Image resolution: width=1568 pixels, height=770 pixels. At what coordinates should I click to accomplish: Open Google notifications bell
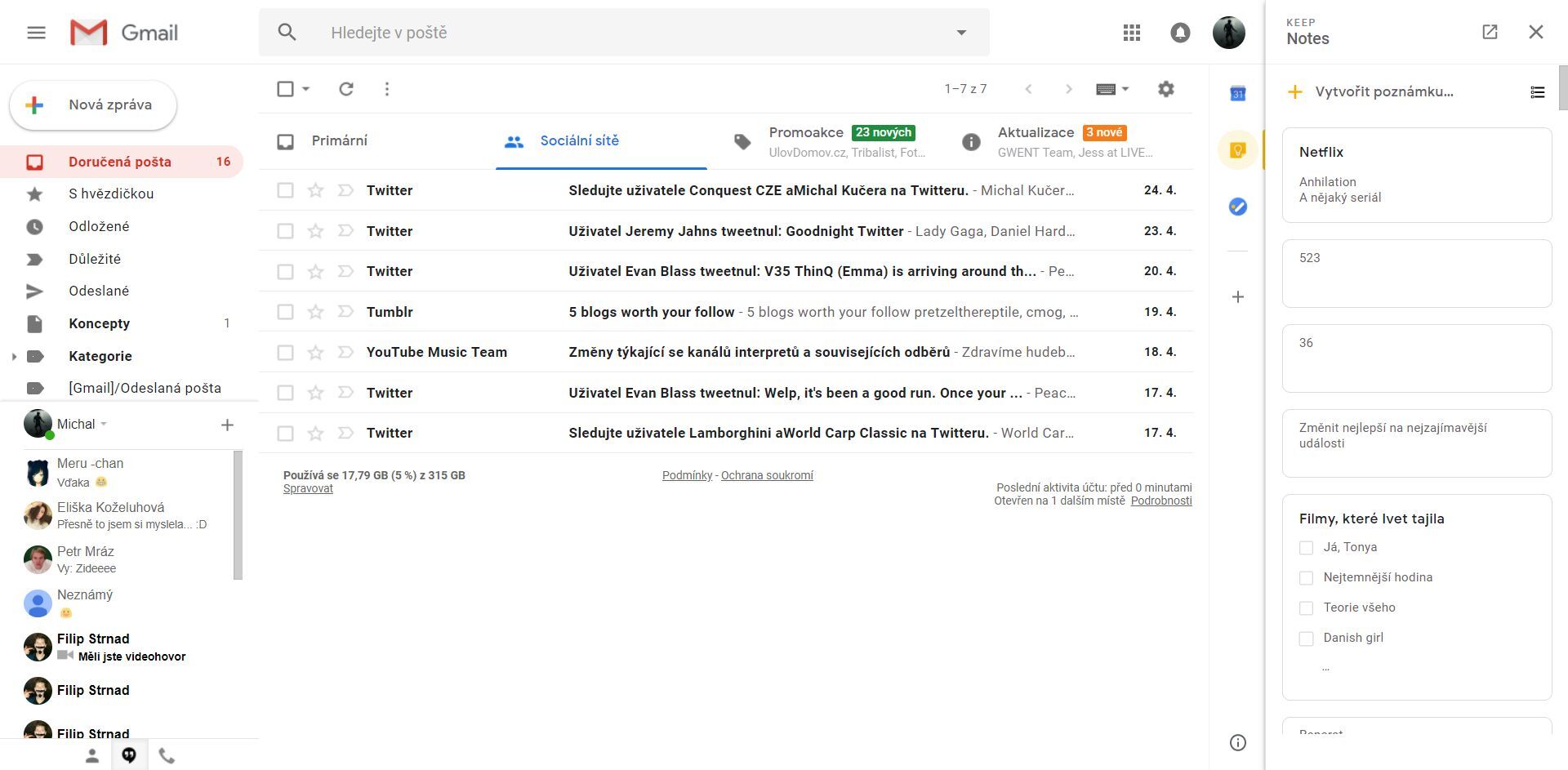[1179, 32]
